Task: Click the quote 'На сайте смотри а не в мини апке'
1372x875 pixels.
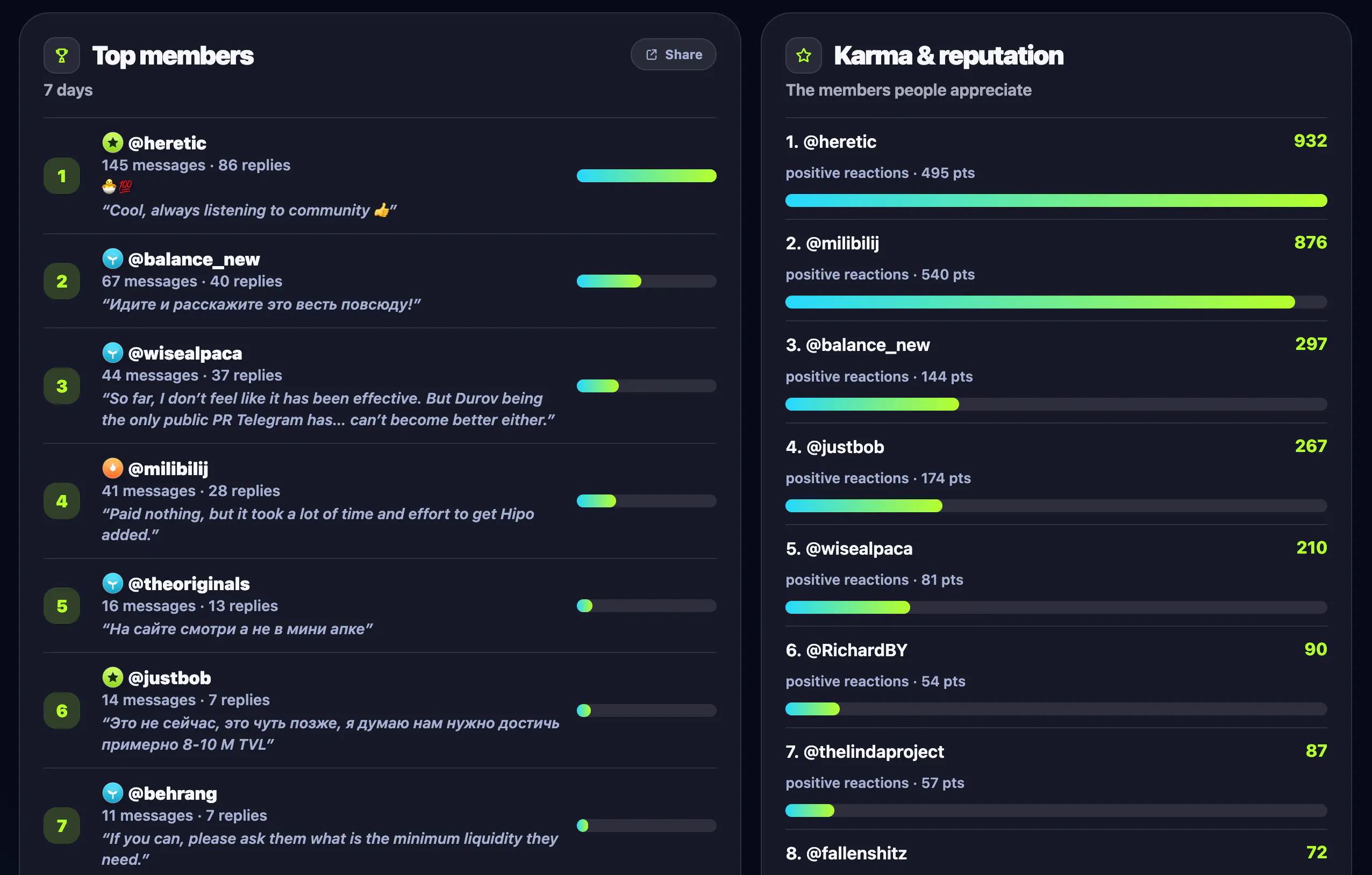Action: click(237, 629)
